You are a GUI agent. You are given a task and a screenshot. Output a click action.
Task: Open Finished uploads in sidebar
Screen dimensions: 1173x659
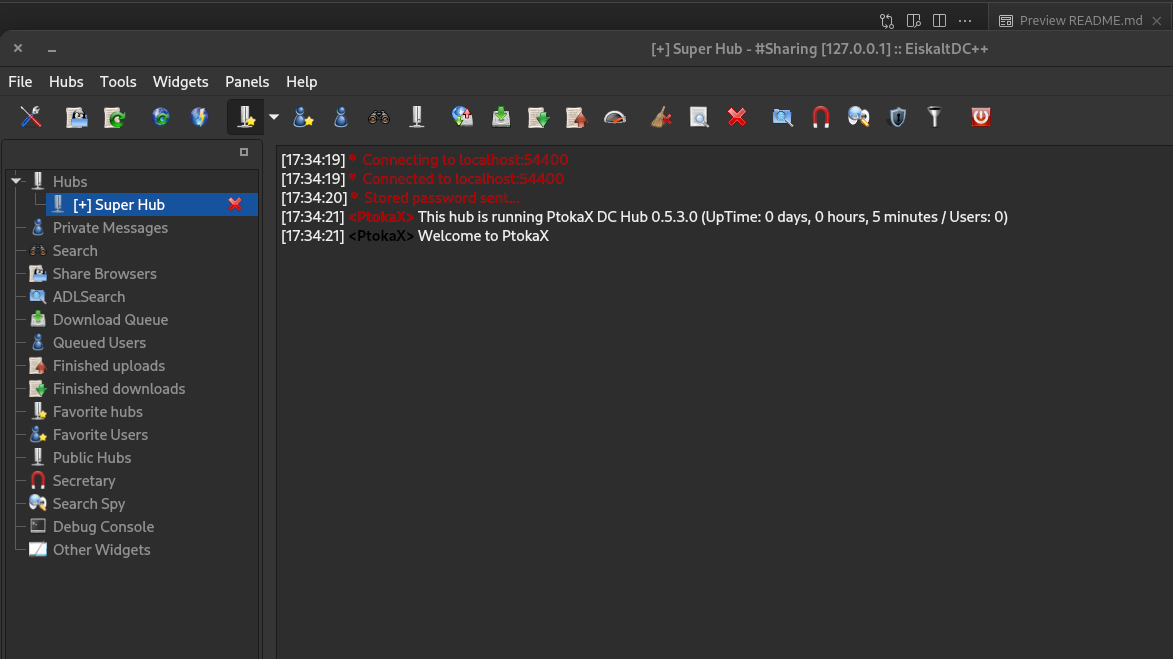108,366
